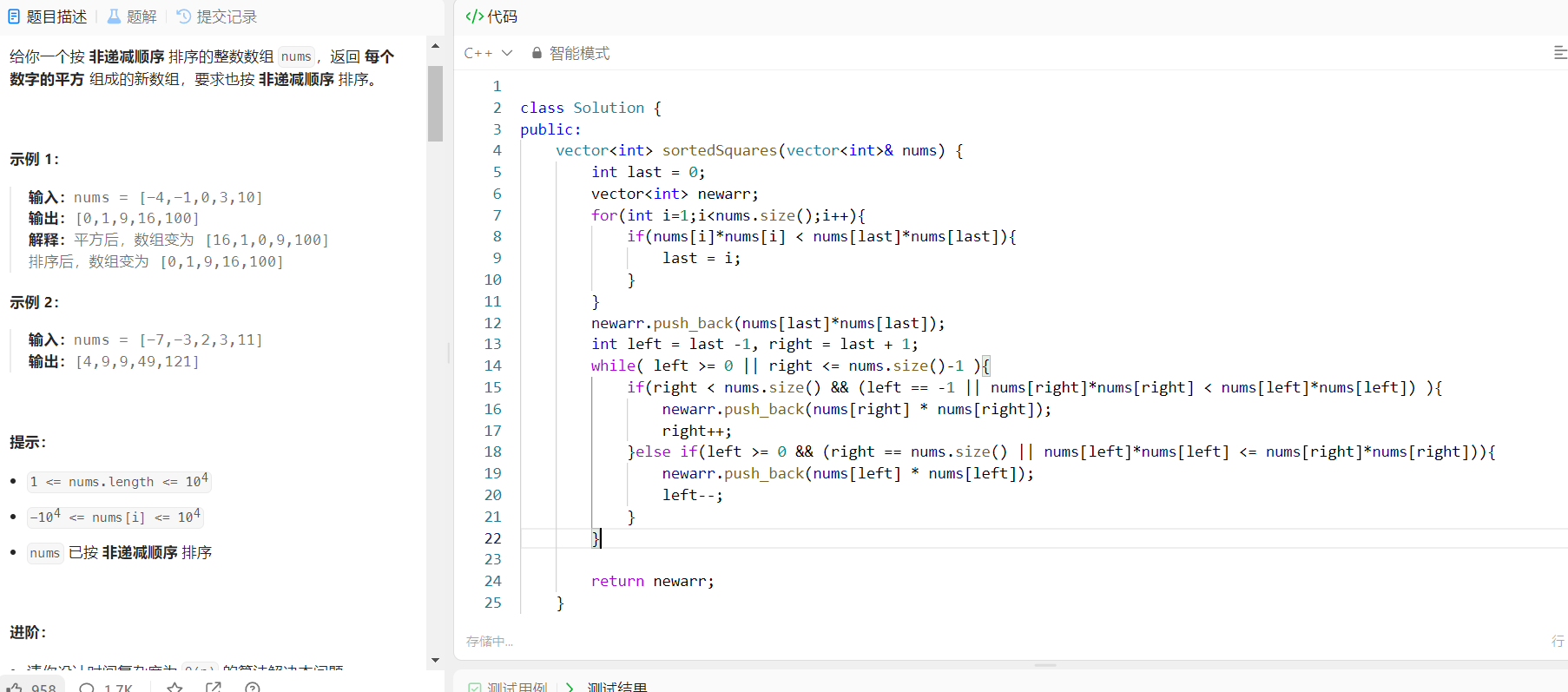Click the 进阶 heading
Screen dimensions: 1568x692
point(28,632)
